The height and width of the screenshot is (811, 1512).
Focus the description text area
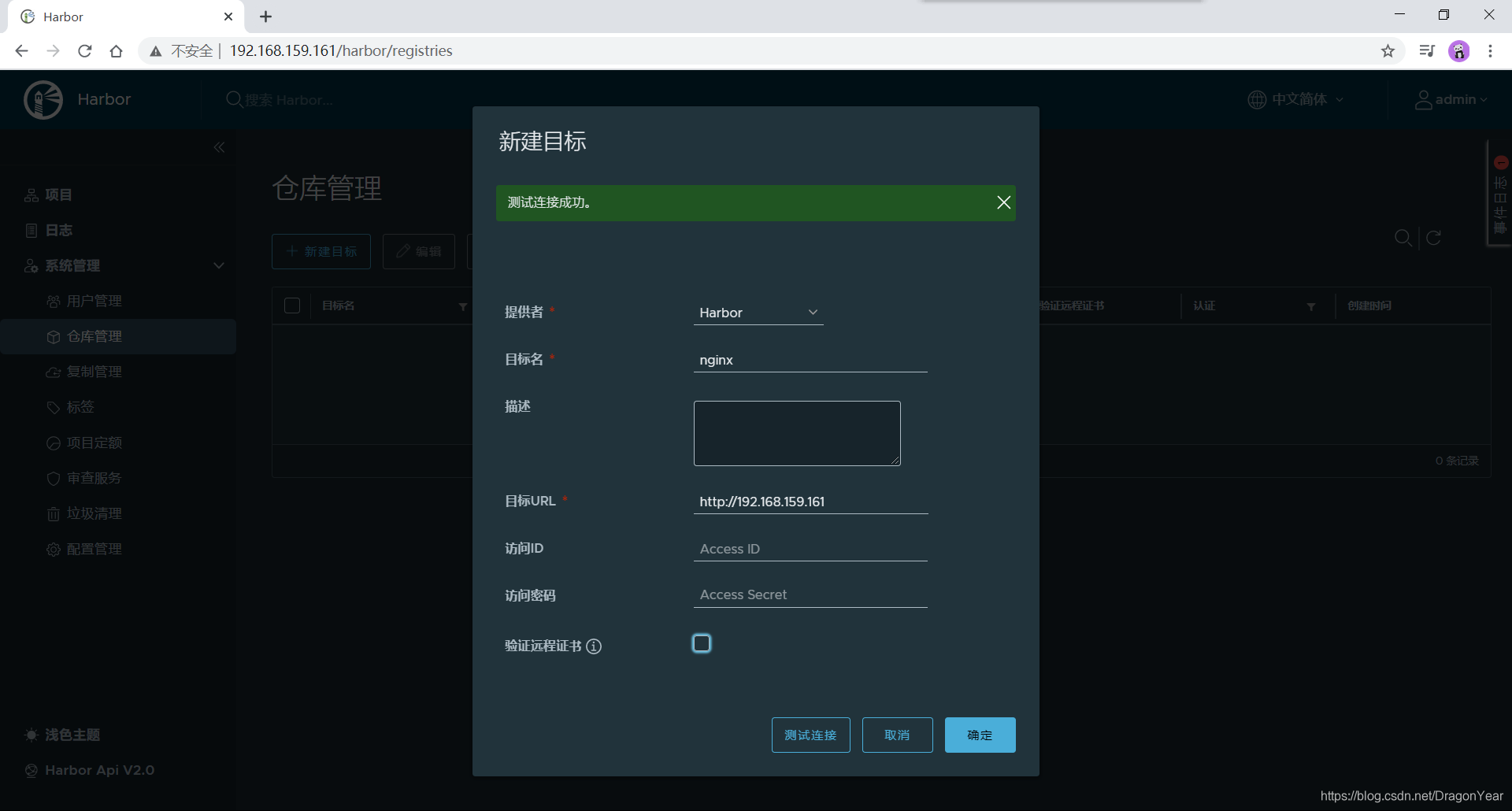[797, 433]
